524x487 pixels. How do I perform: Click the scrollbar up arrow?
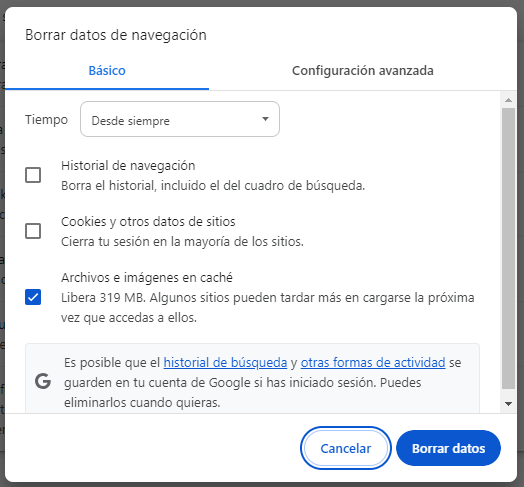[508, 100]
